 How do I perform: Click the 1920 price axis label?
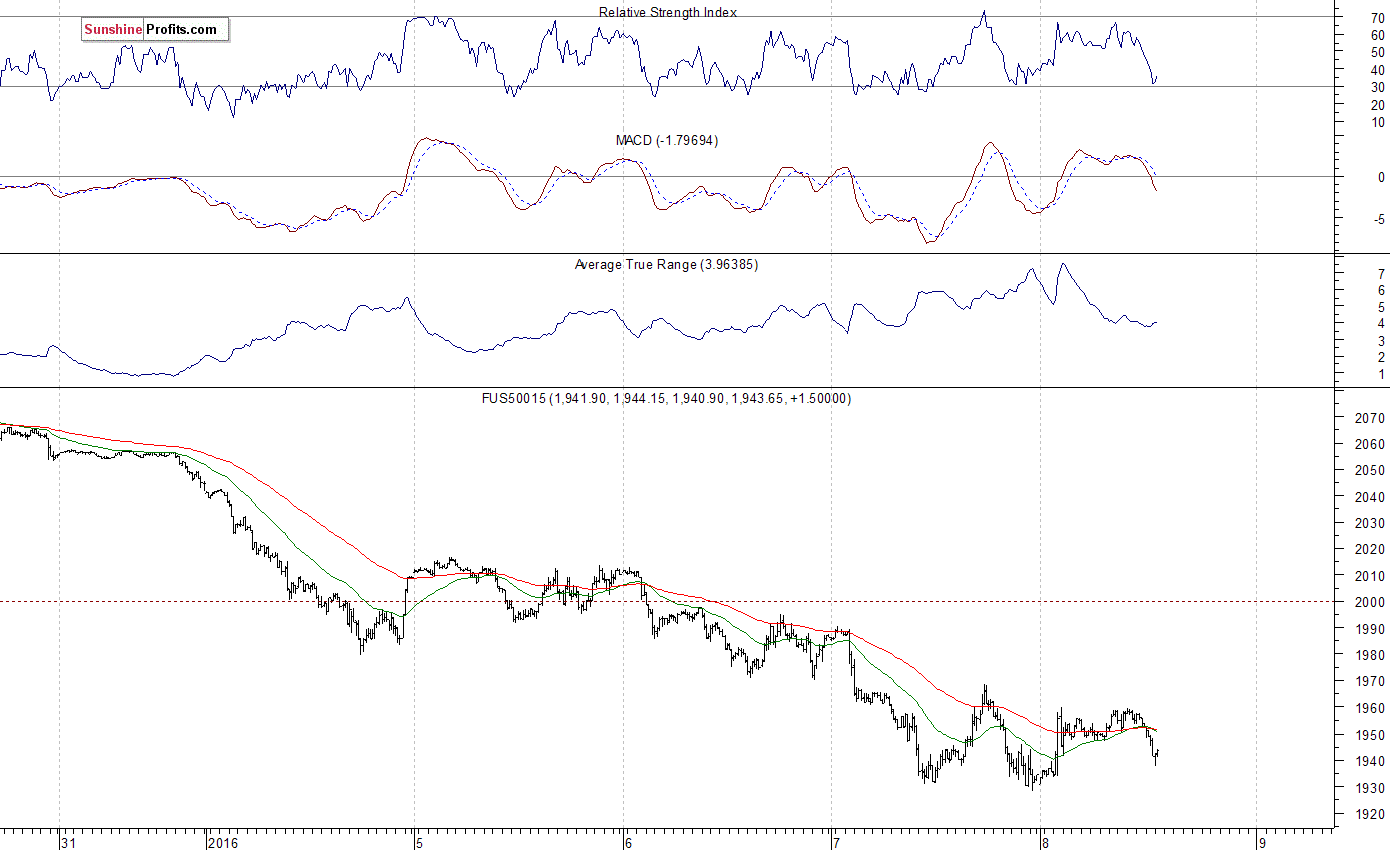click(1370, 814)
